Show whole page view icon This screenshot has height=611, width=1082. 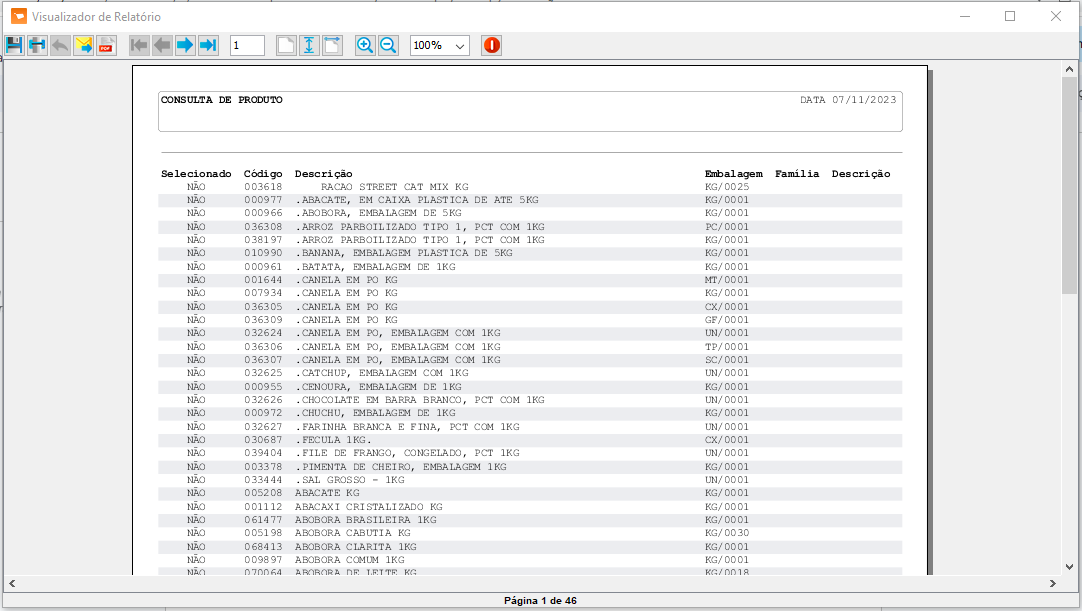click(287, 45)
